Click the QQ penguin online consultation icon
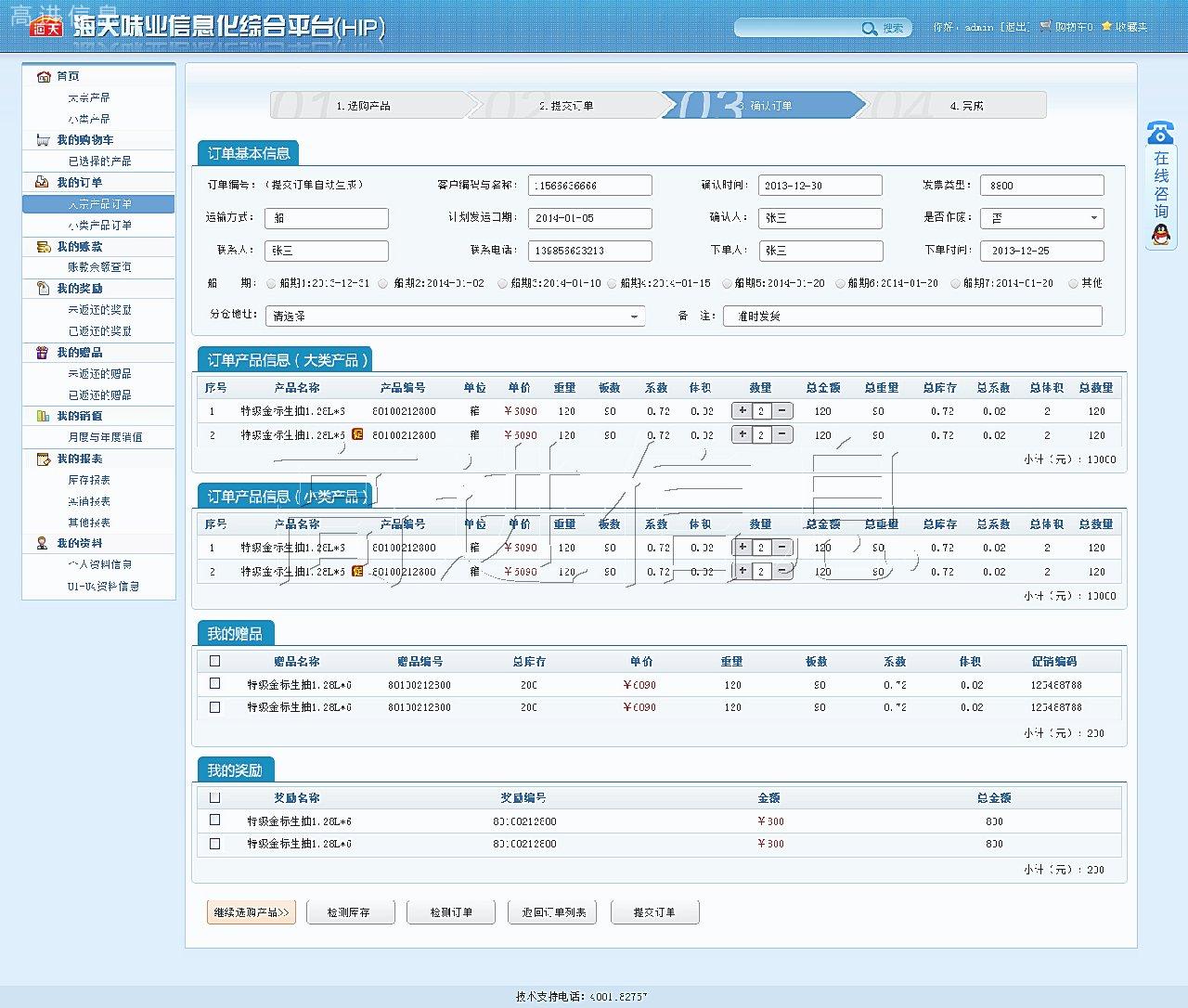1188x1008 pixels. (x=1160, y=236)
